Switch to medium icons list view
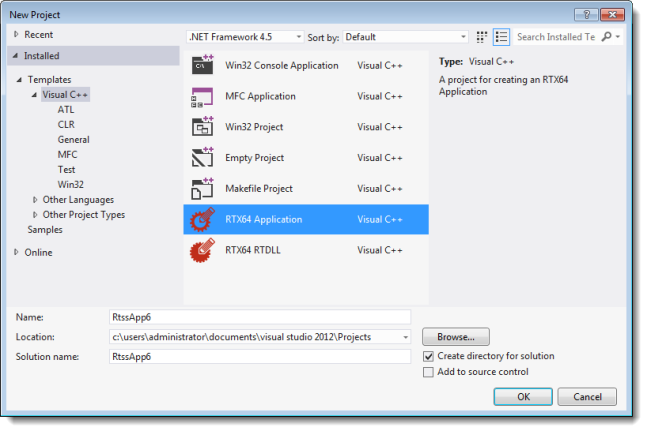 (501, 37)
